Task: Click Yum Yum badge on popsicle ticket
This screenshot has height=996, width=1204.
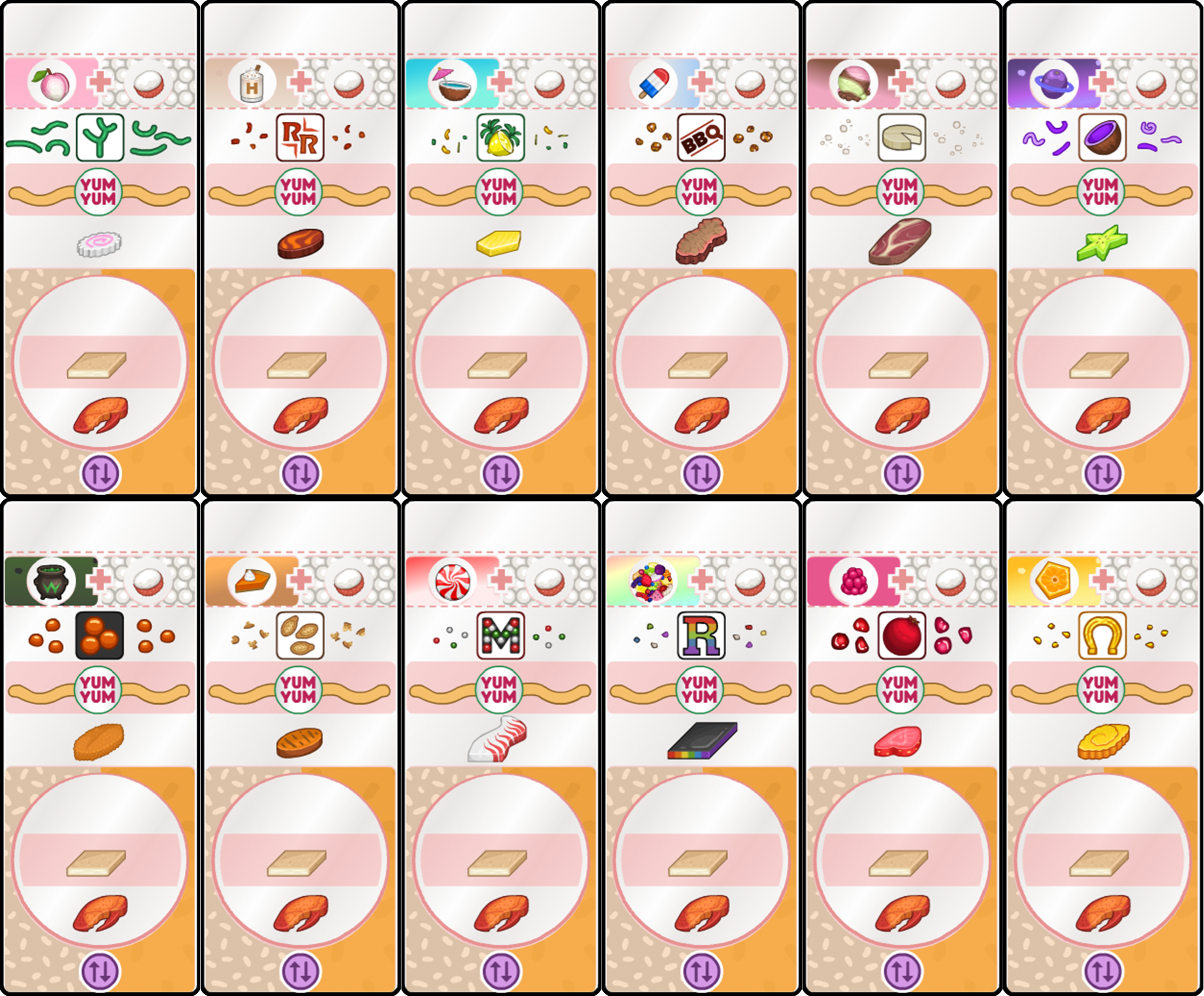Action: (x=700, y=191)
